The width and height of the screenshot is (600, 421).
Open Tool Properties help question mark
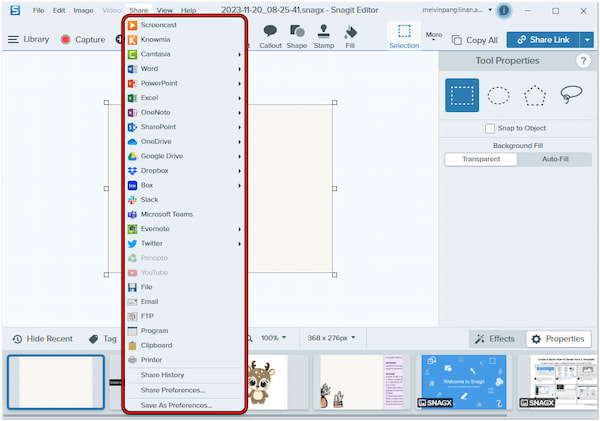coord(583,61)
